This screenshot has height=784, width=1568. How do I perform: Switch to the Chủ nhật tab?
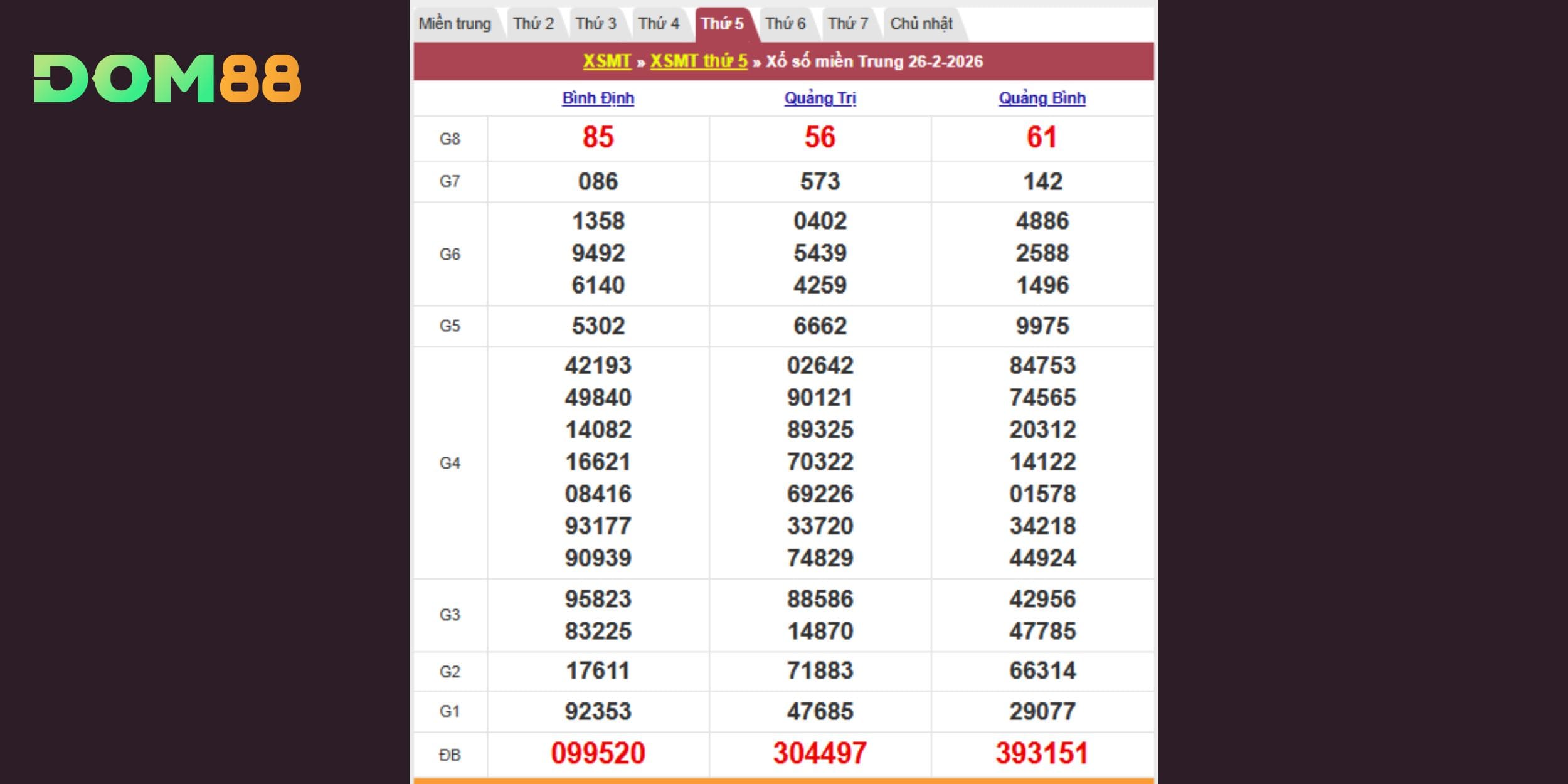921,24
